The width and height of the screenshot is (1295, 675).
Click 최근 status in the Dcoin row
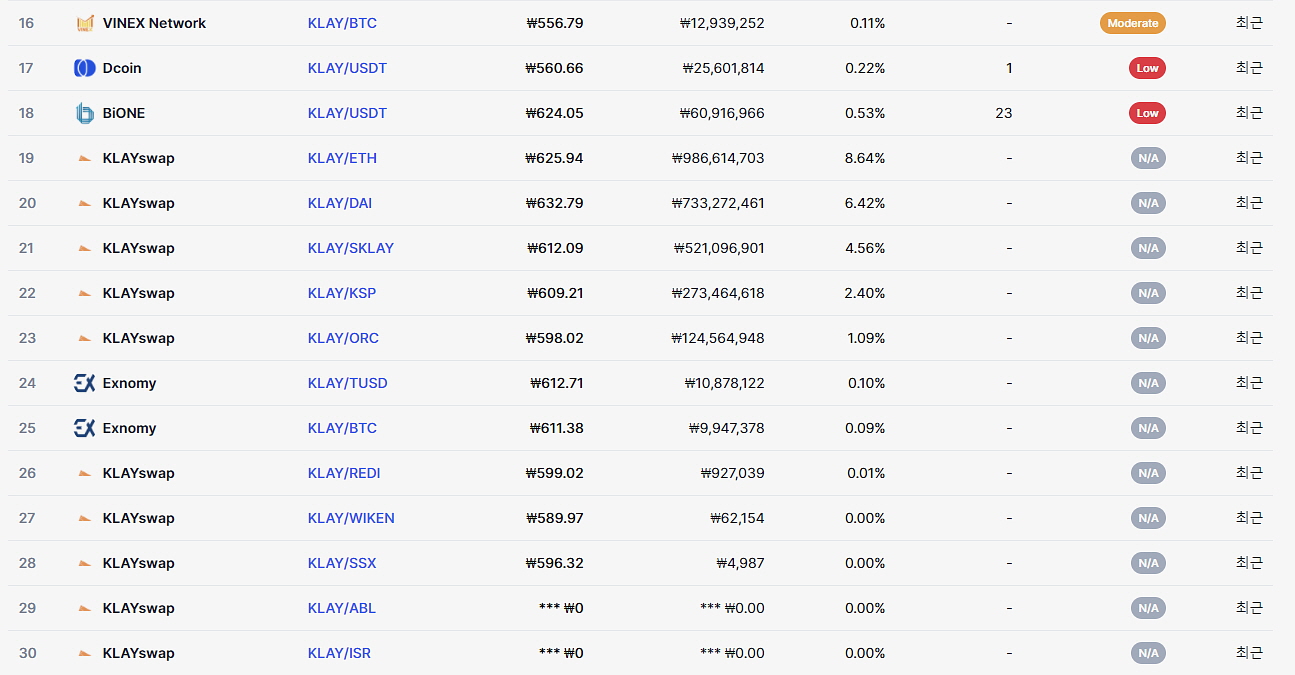click(1249, 68)
